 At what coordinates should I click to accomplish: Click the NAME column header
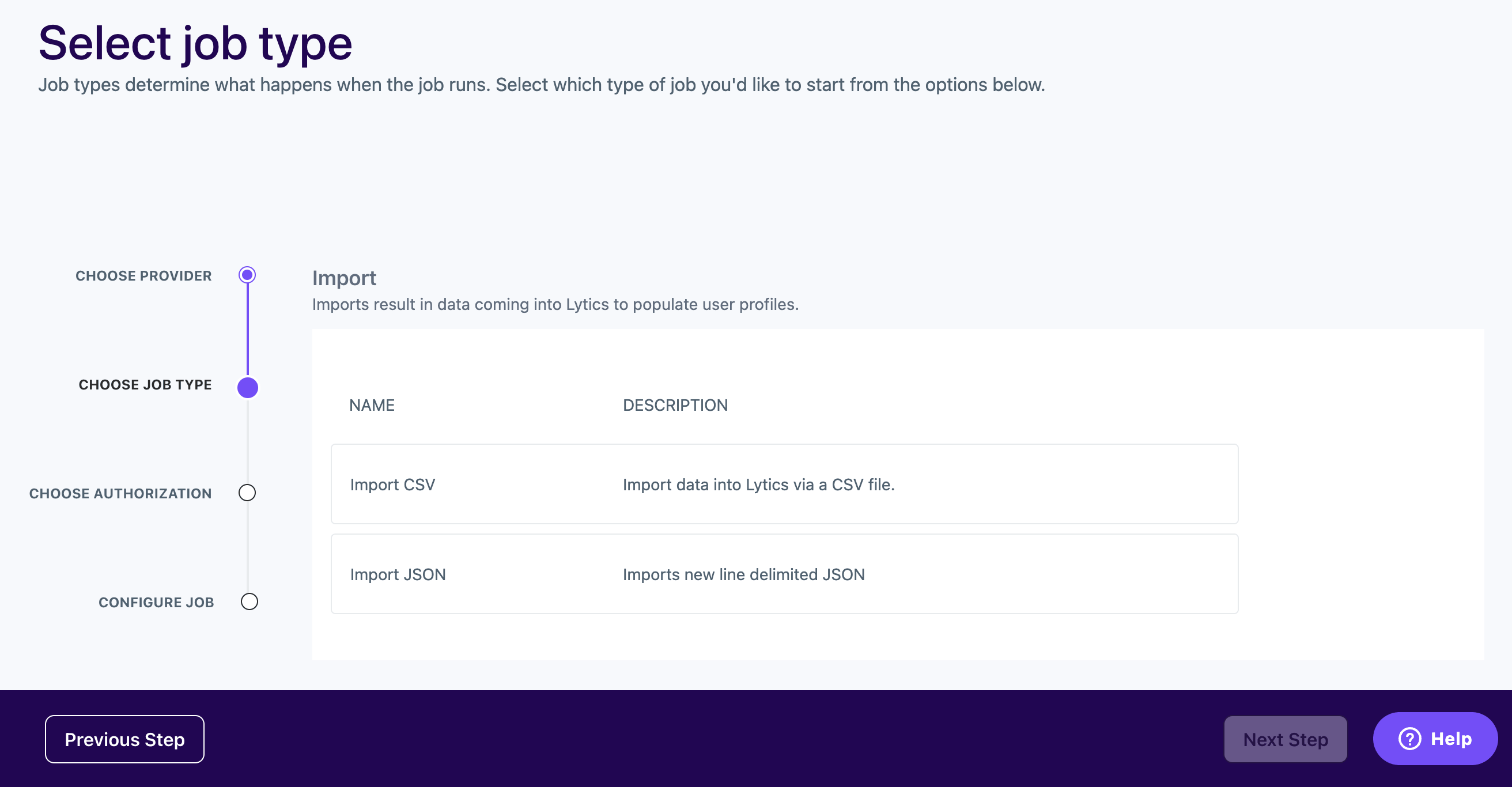(x=372, y=405)
